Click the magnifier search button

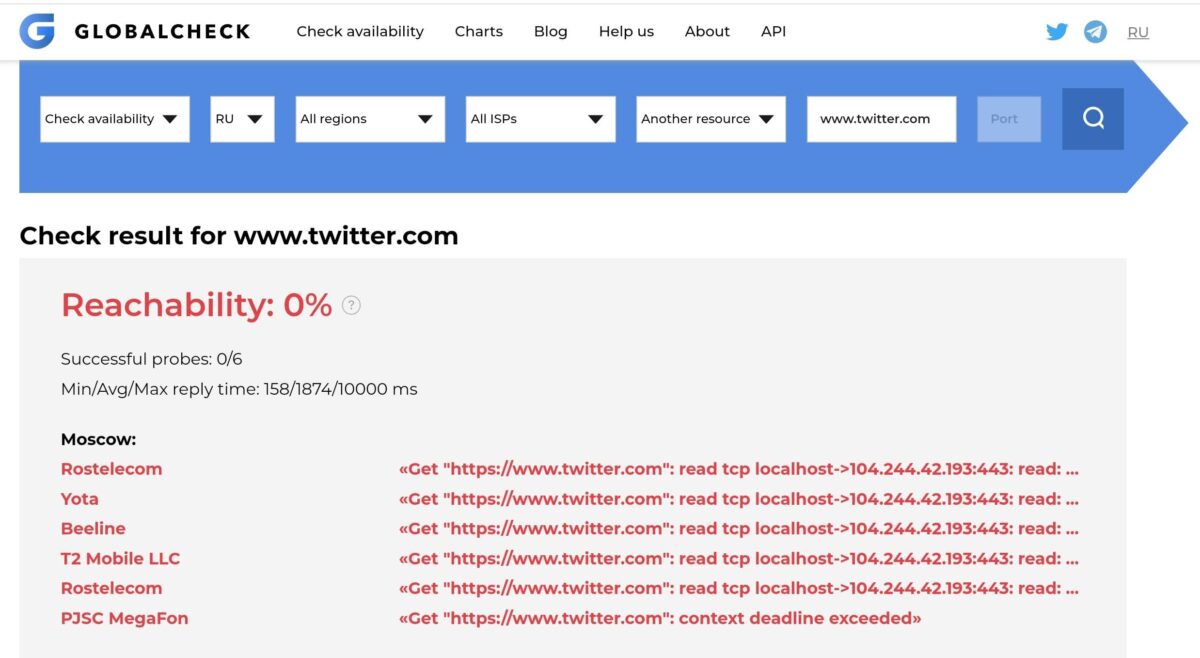(1093, 119)
